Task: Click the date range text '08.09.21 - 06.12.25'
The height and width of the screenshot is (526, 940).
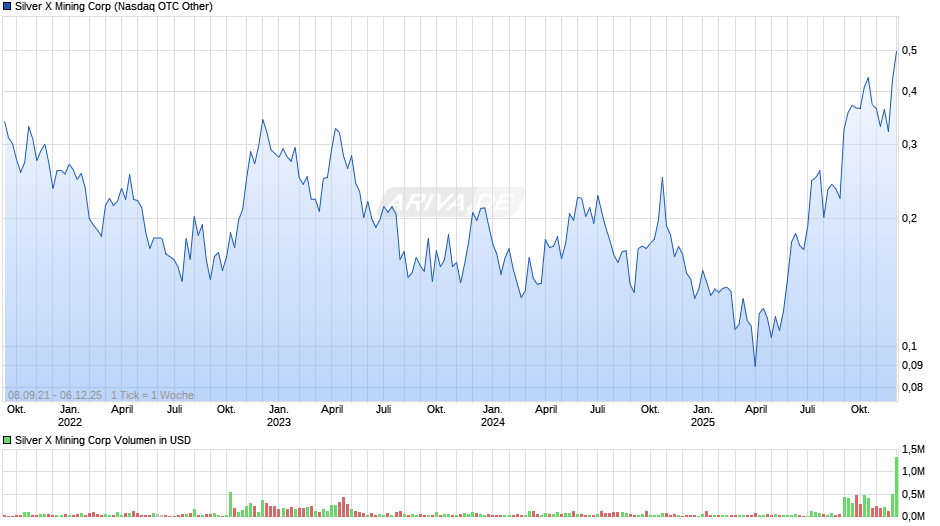Action: pos(55,395)
